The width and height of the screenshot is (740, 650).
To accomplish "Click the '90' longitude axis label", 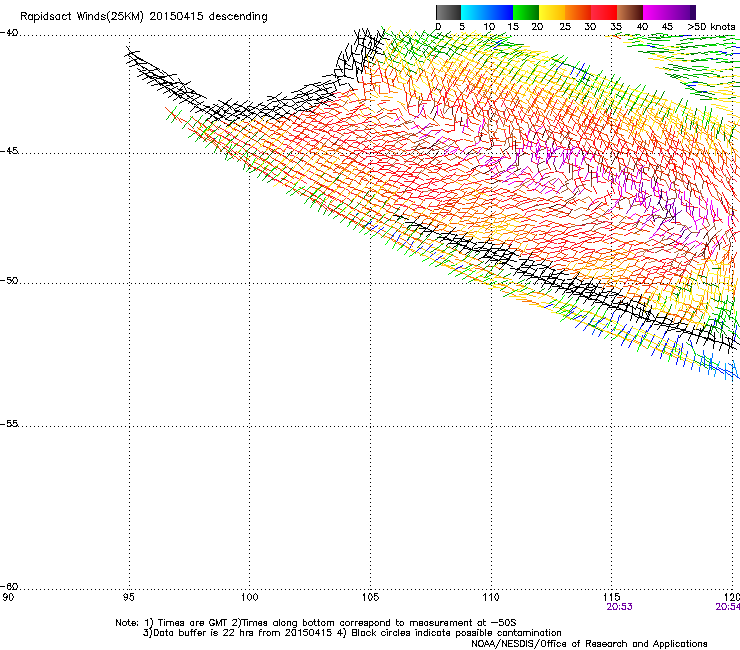I will coord(8,597).
